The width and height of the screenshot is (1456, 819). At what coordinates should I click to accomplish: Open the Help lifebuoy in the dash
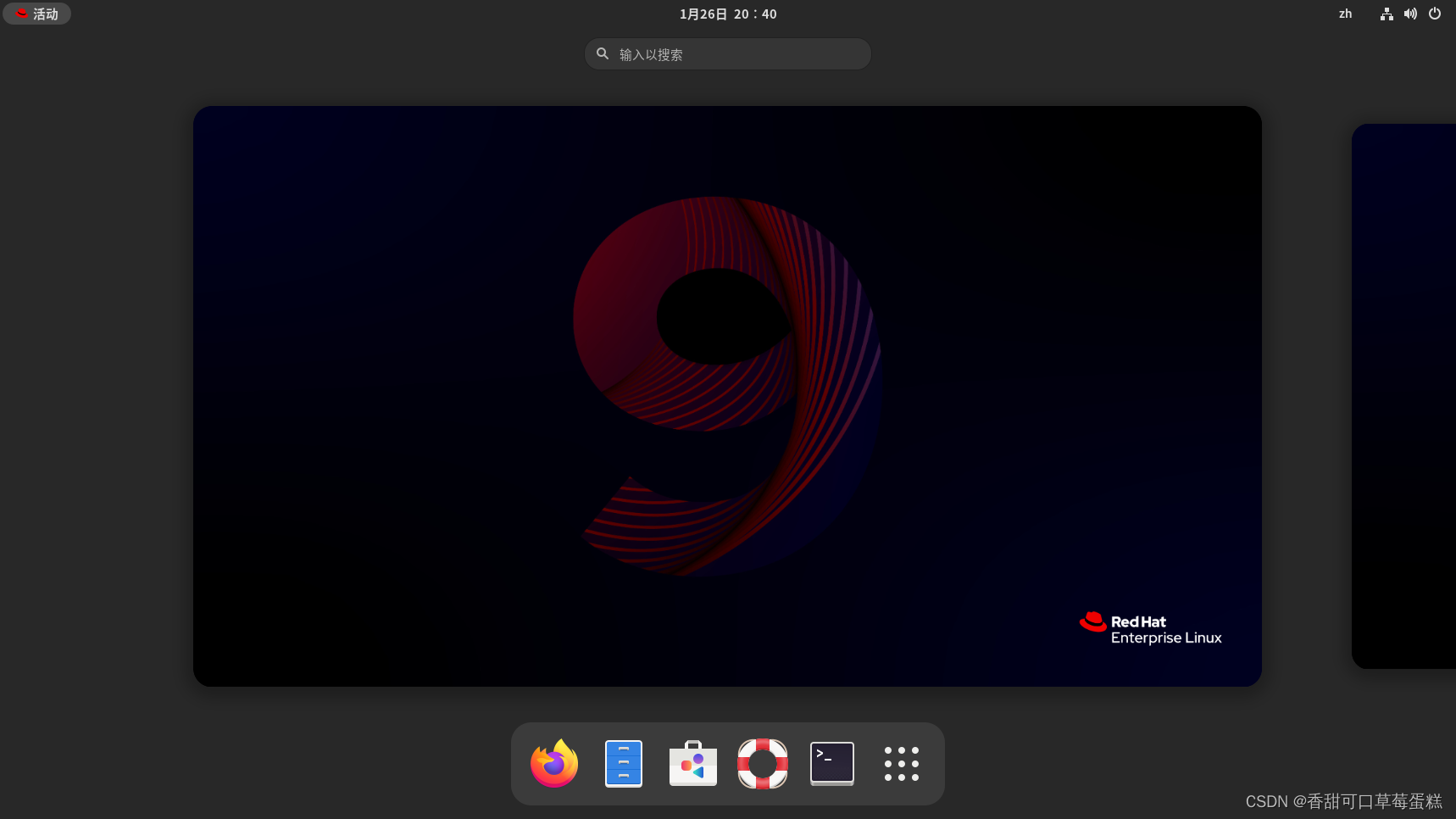click(x=763, y=764)
